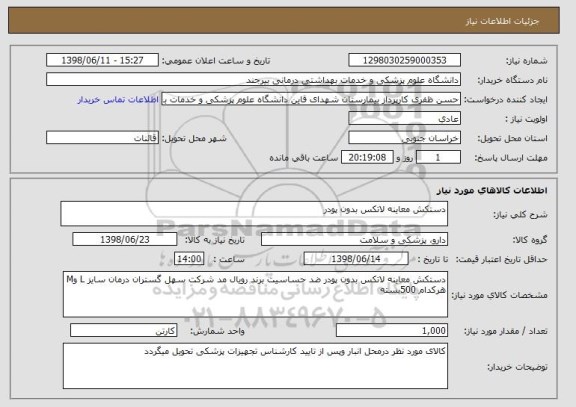Viewport: 576px width, 407px height.
Task: Click the label مشخصات کالای مورد نیاز
Action: [499, 295]
